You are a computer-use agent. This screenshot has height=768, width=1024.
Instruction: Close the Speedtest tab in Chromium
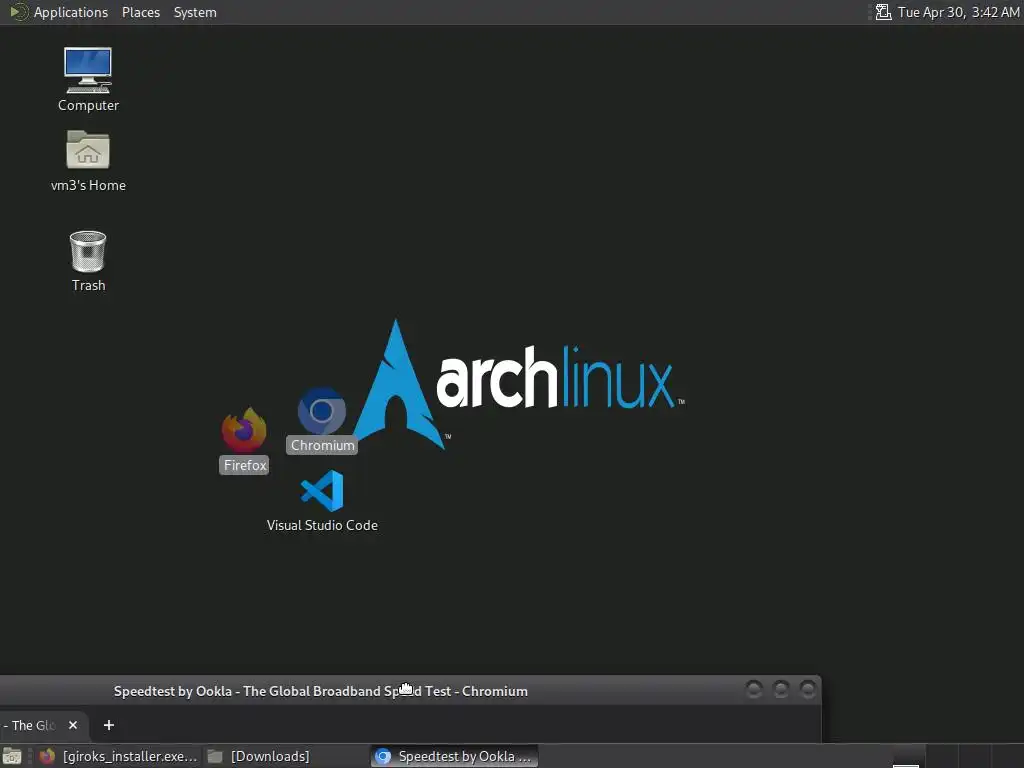click(73, 726)
